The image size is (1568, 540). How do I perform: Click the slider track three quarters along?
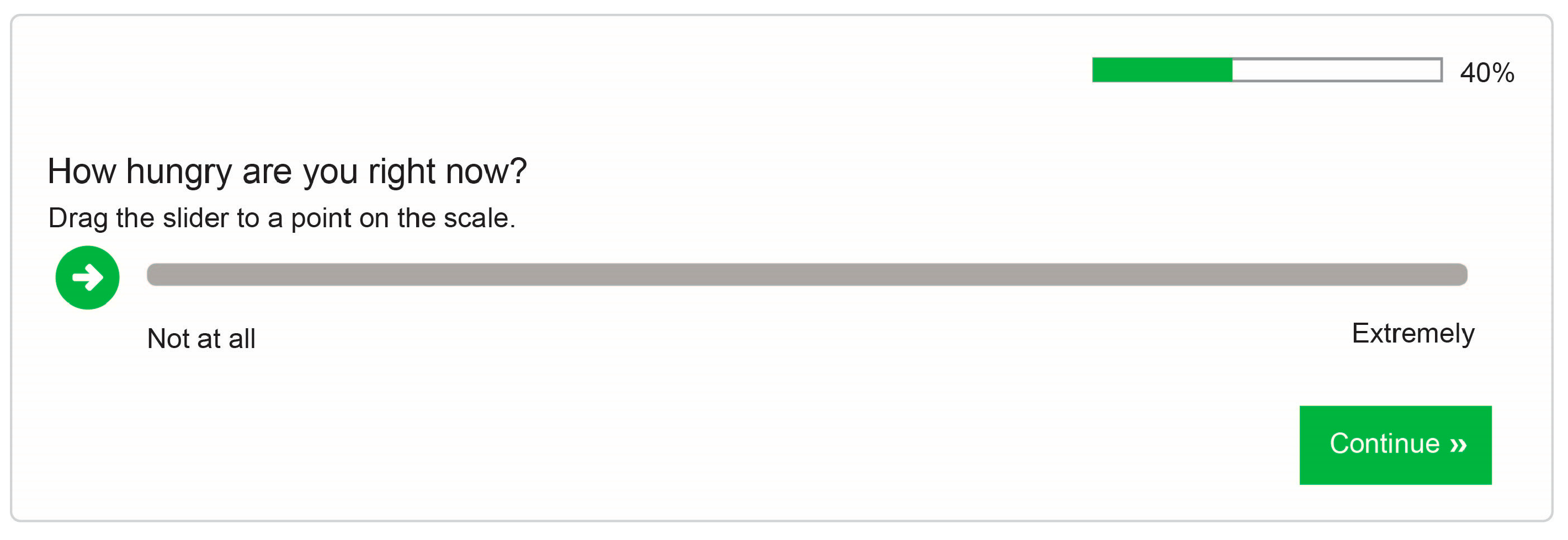[1137, 274]
